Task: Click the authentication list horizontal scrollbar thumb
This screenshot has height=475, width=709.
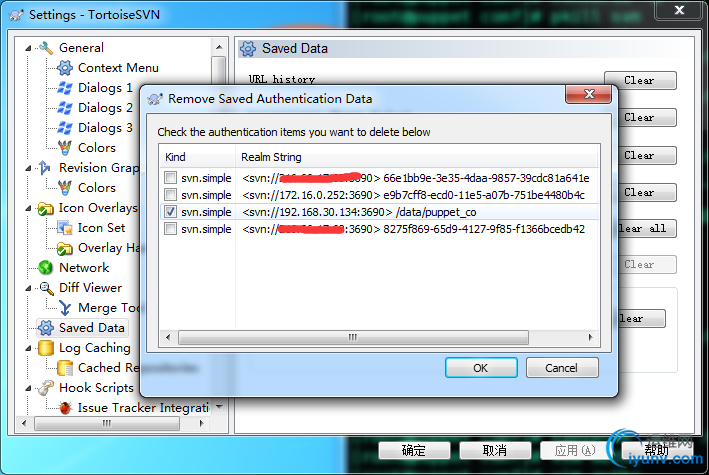Action: click(353, 337)
